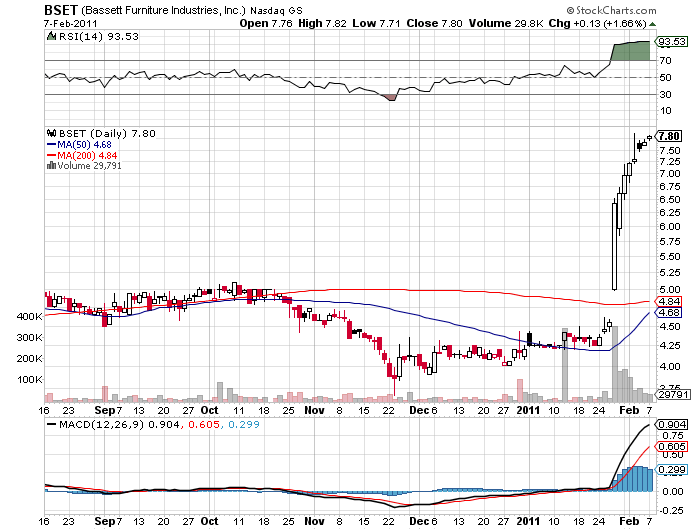Click the candlestick icon beside BSET (Daily)
700x530 pixels.
pyautogui.click(x=51, y=133)
